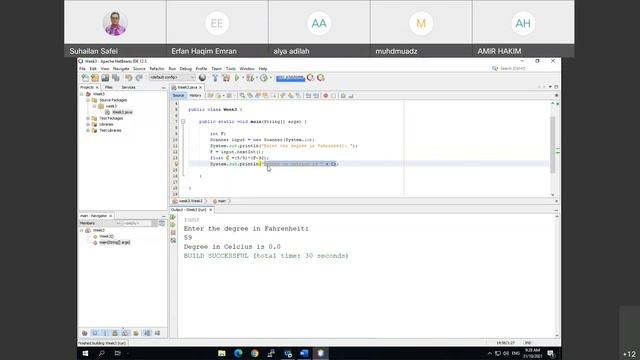Open Microsoft Edge from taskbar
This screenshot has height=360, width=640.
coord(238,353)
